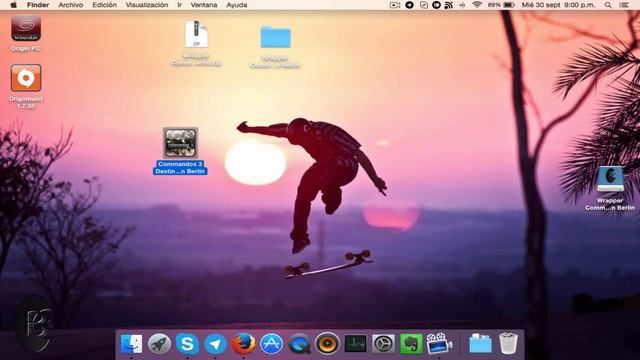
Task: Click the RSS feed menu bar icon
Action: (x=449, y=5)
